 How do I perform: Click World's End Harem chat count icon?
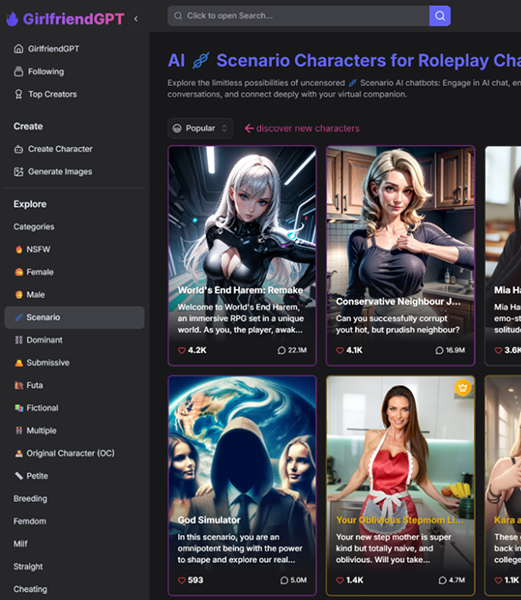(x=282, y=350)
